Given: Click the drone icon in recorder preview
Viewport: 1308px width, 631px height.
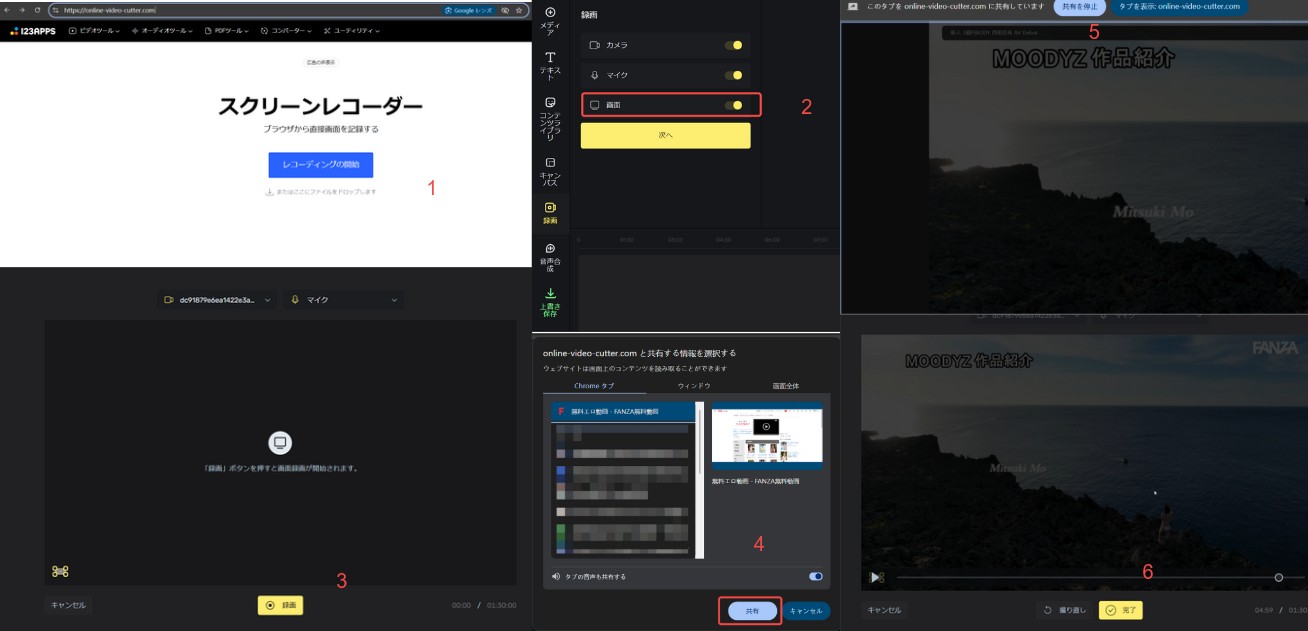Looking at the screenshot, I should coord(60,571).
